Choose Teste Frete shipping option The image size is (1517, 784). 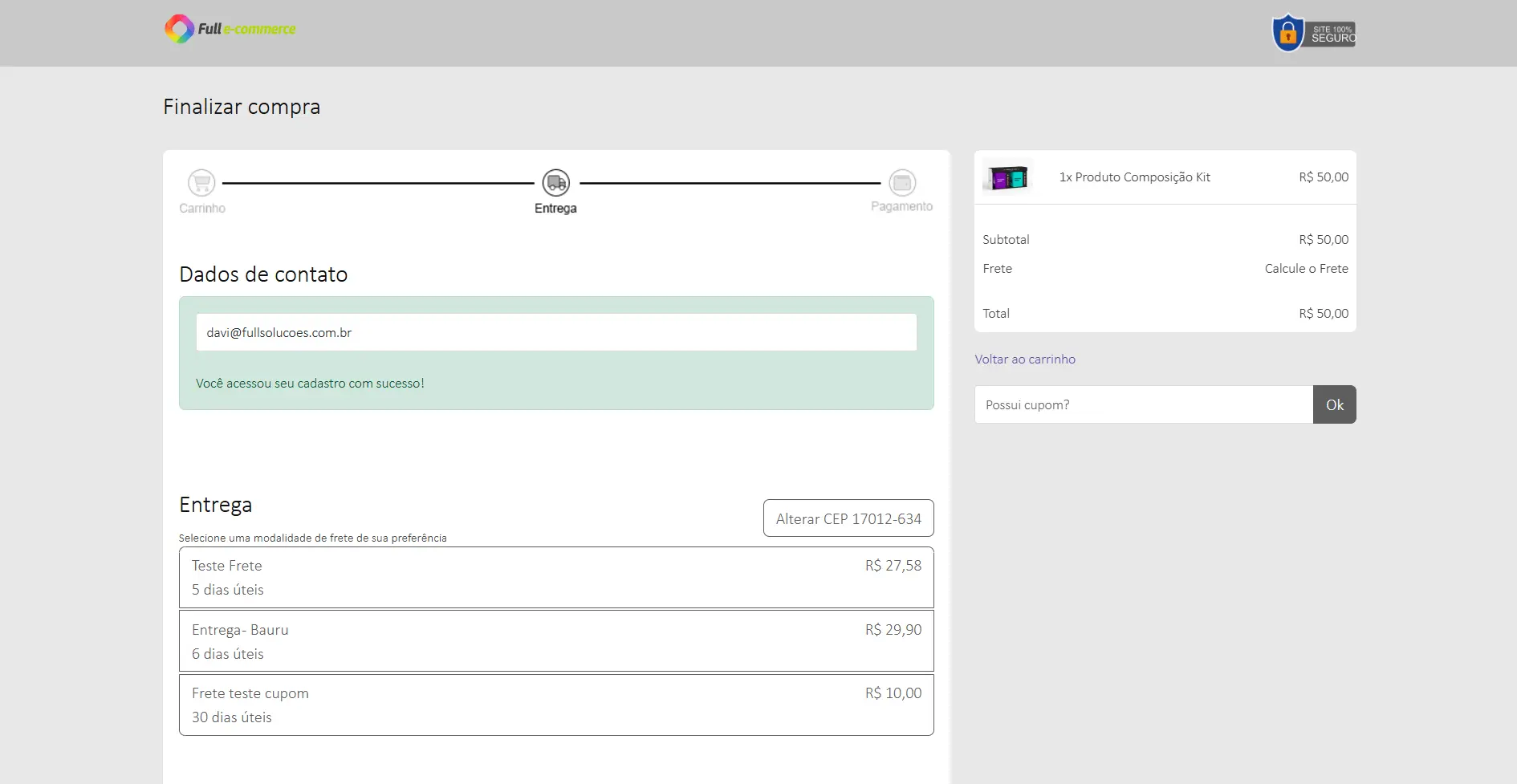556,578
